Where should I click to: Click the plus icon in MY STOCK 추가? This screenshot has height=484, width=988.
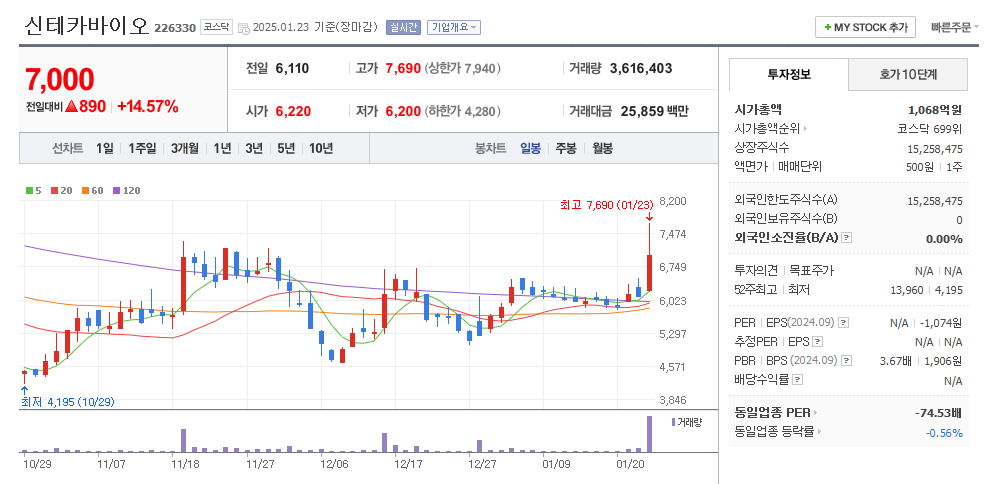point(828,28)
